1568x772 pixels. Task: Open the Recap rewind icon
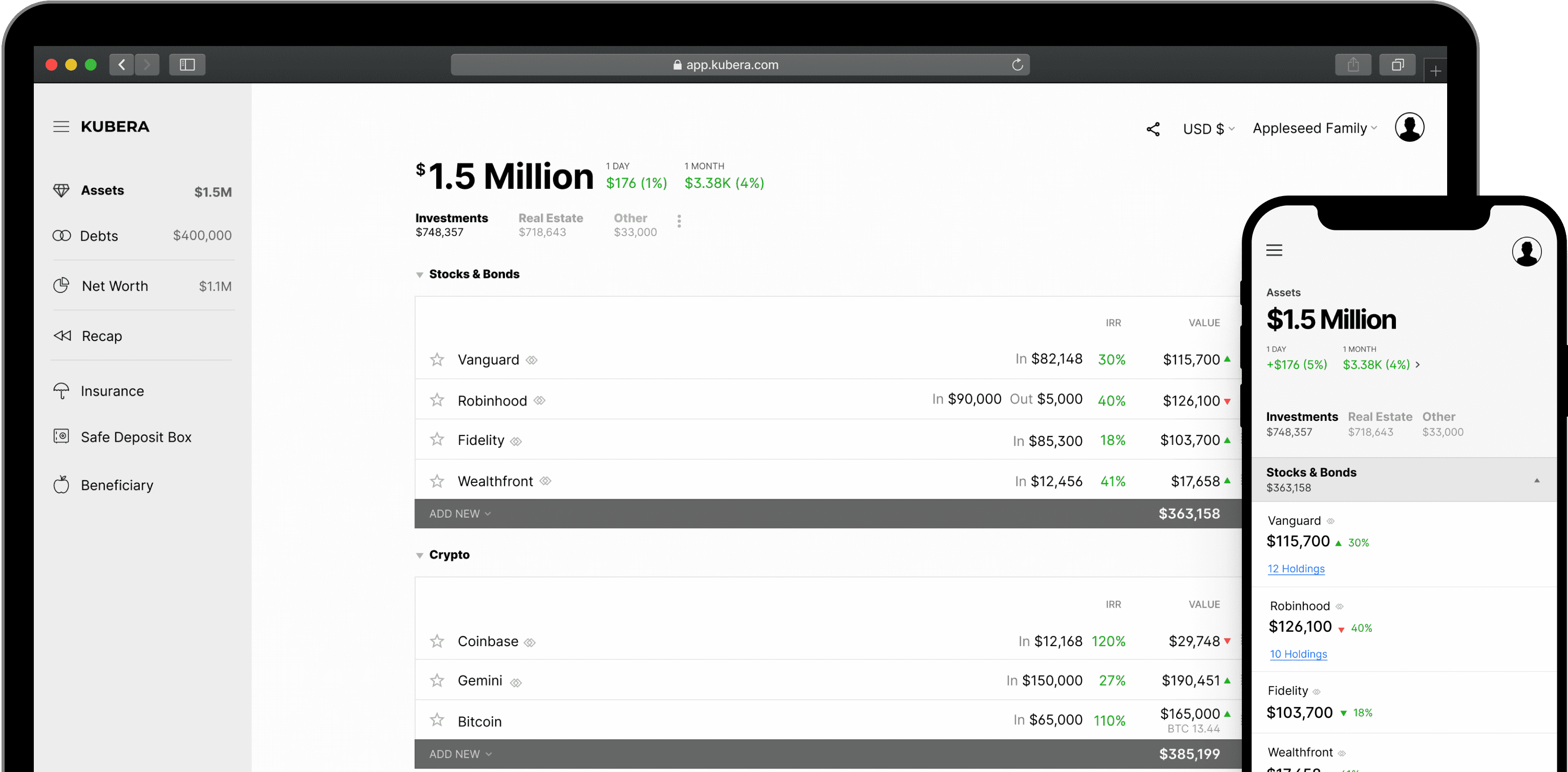point(62,336)
